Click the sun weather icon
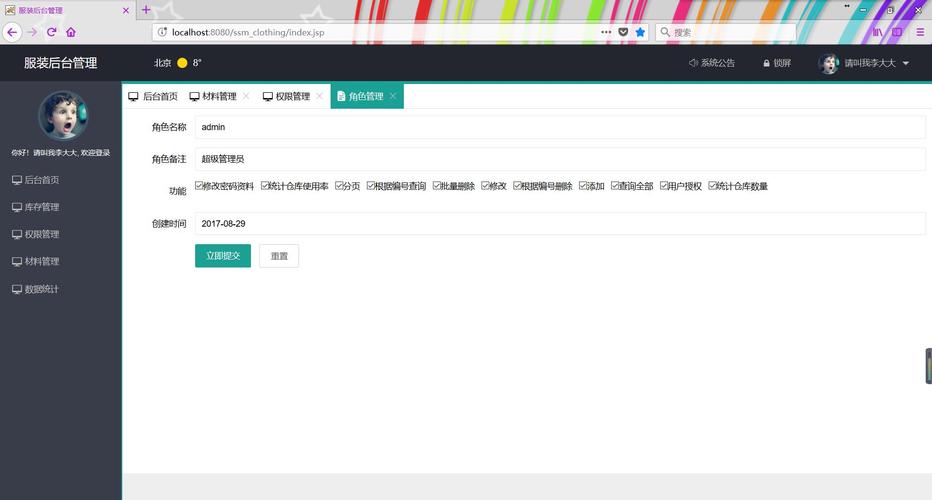 (182, 62)
